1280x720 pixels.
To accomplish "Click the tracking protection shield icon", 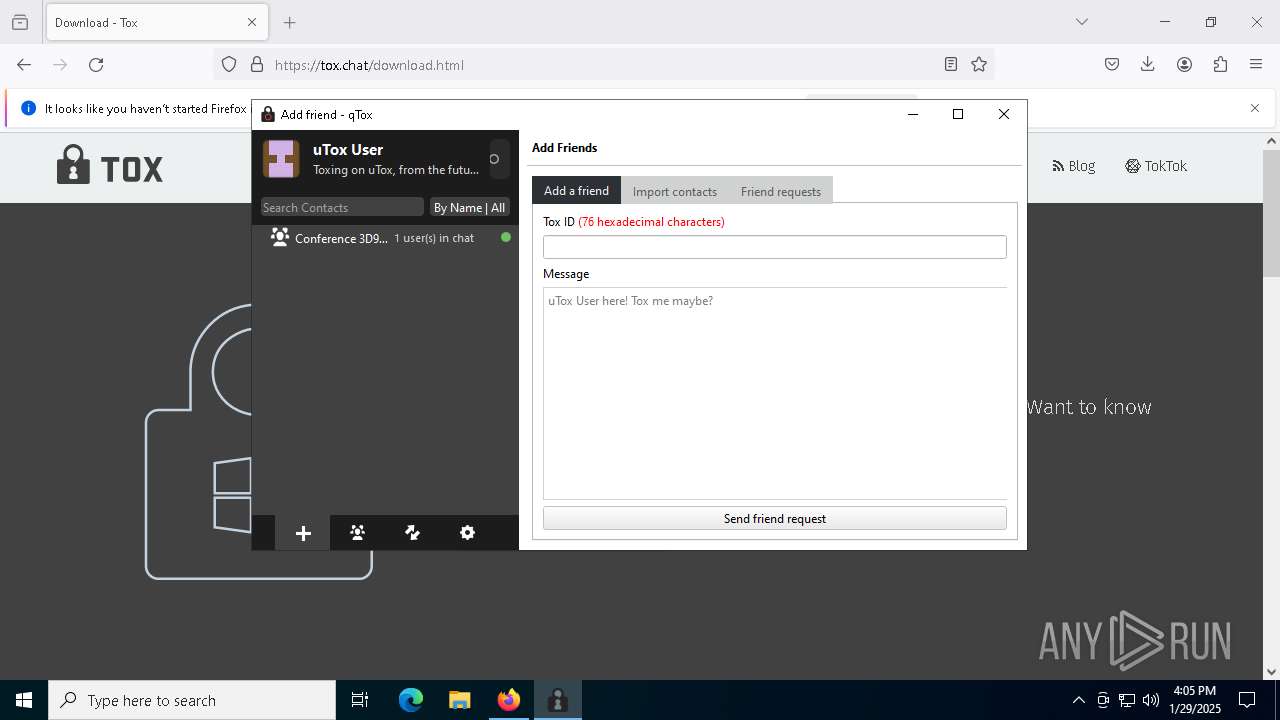I will [229, 65].
